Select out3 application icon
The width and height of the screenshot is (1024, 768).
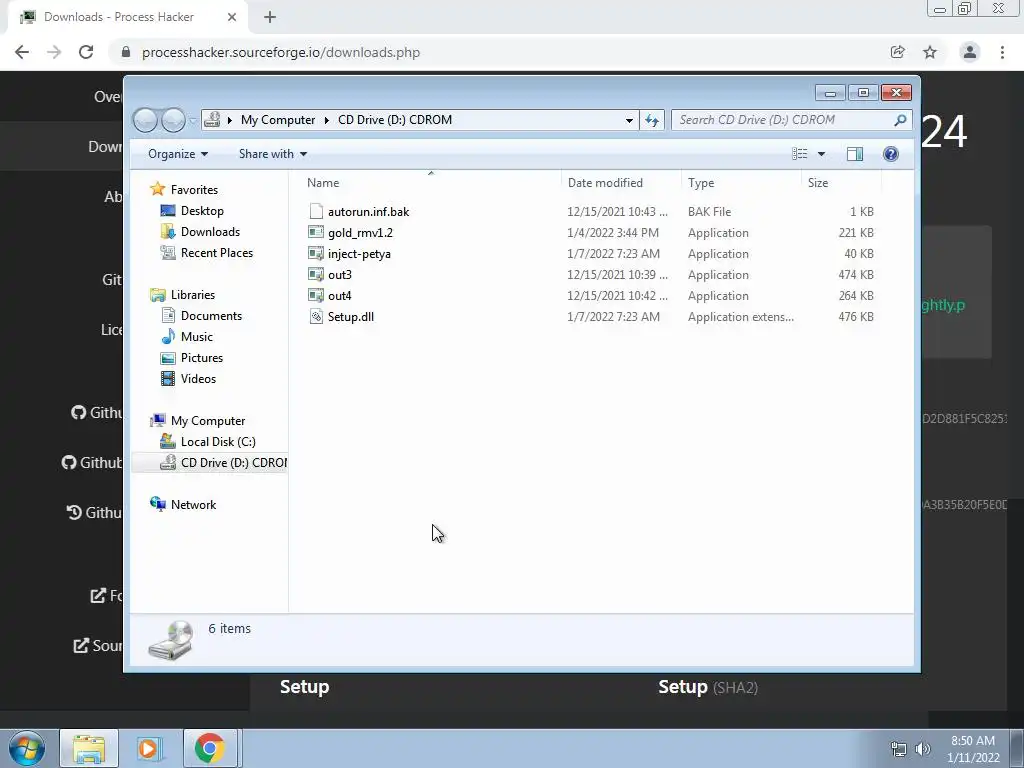point(316,274)
